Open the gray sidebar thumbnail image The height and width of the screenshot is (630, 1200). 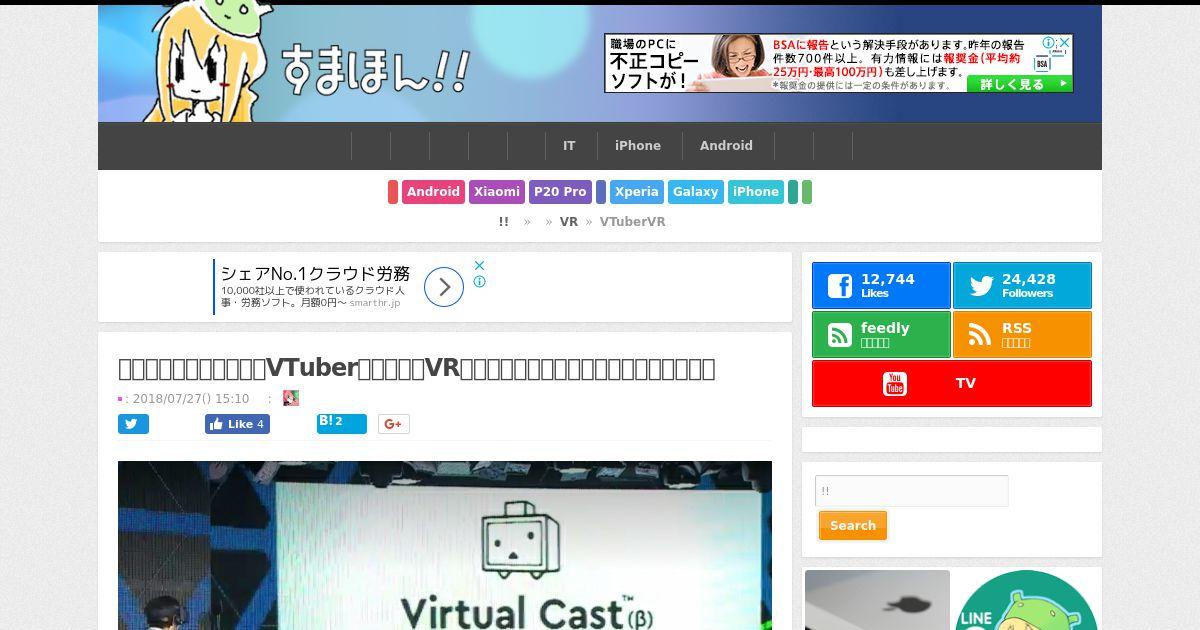click(x=877, y=600)
